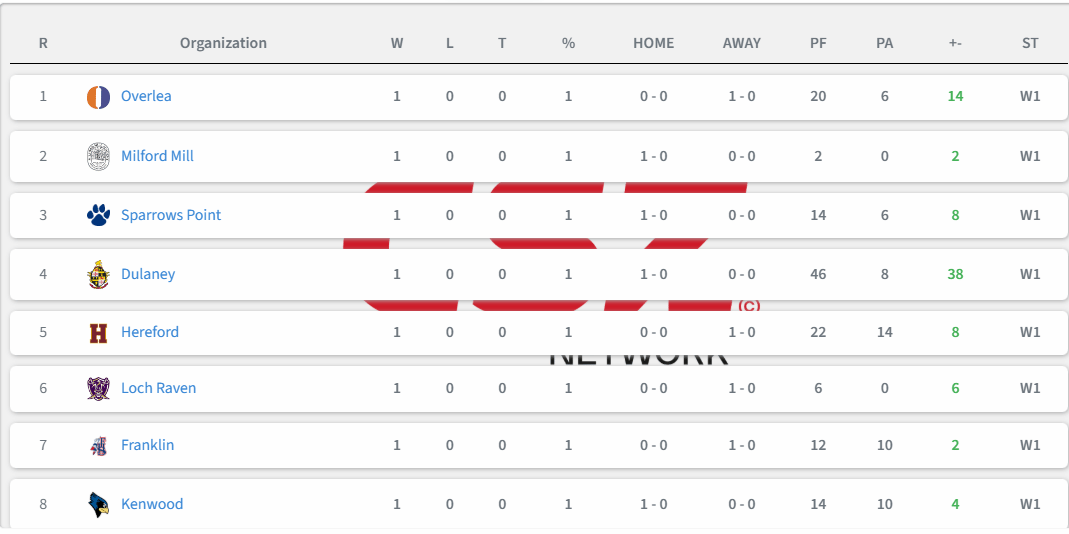The height and width of the screenshot is (534, 1069).
Task: Sort by the +- differential column header
Action: click(955, 43)
